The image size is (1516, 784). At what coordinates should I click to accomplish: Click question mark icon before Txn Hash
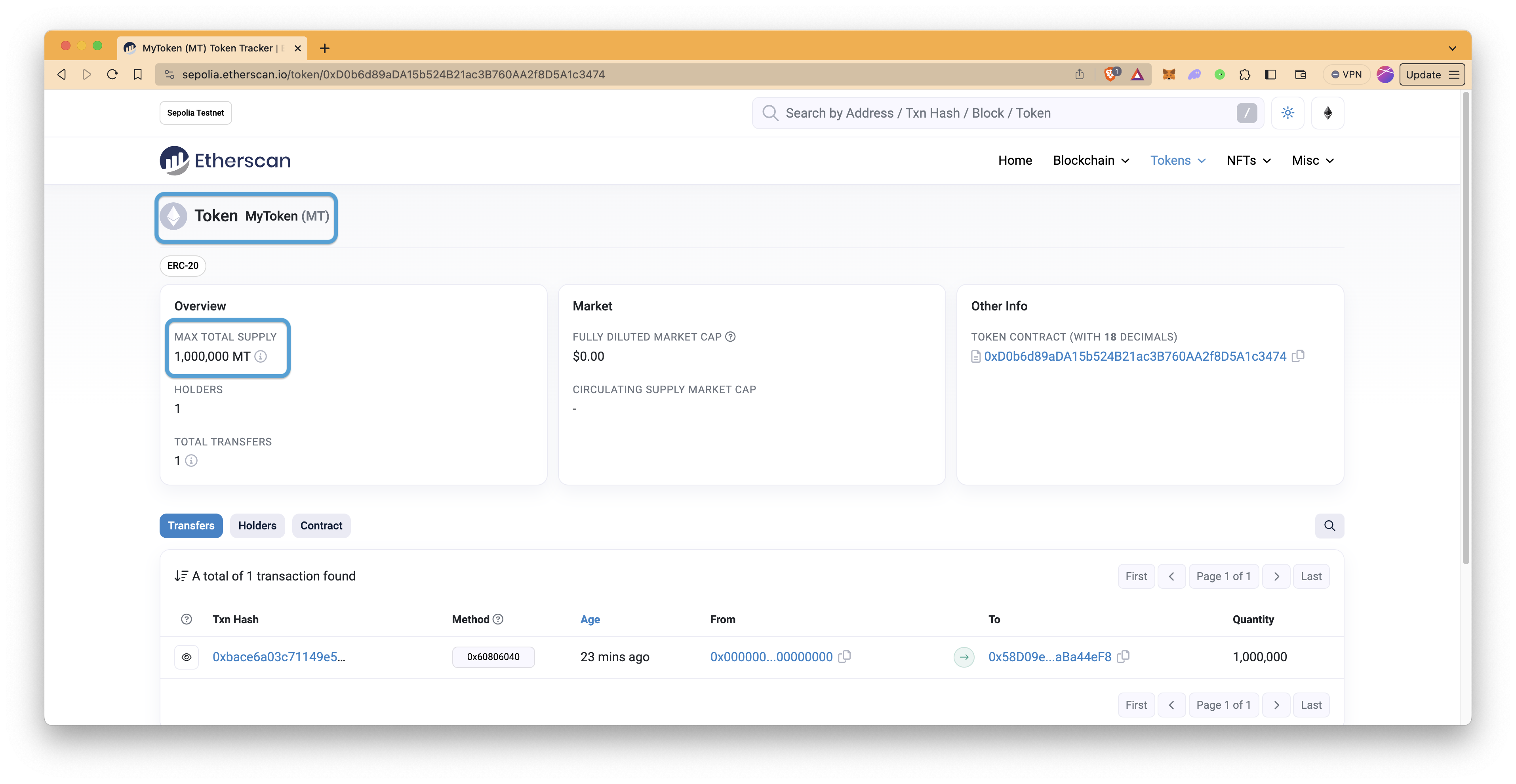coord(187,619)
